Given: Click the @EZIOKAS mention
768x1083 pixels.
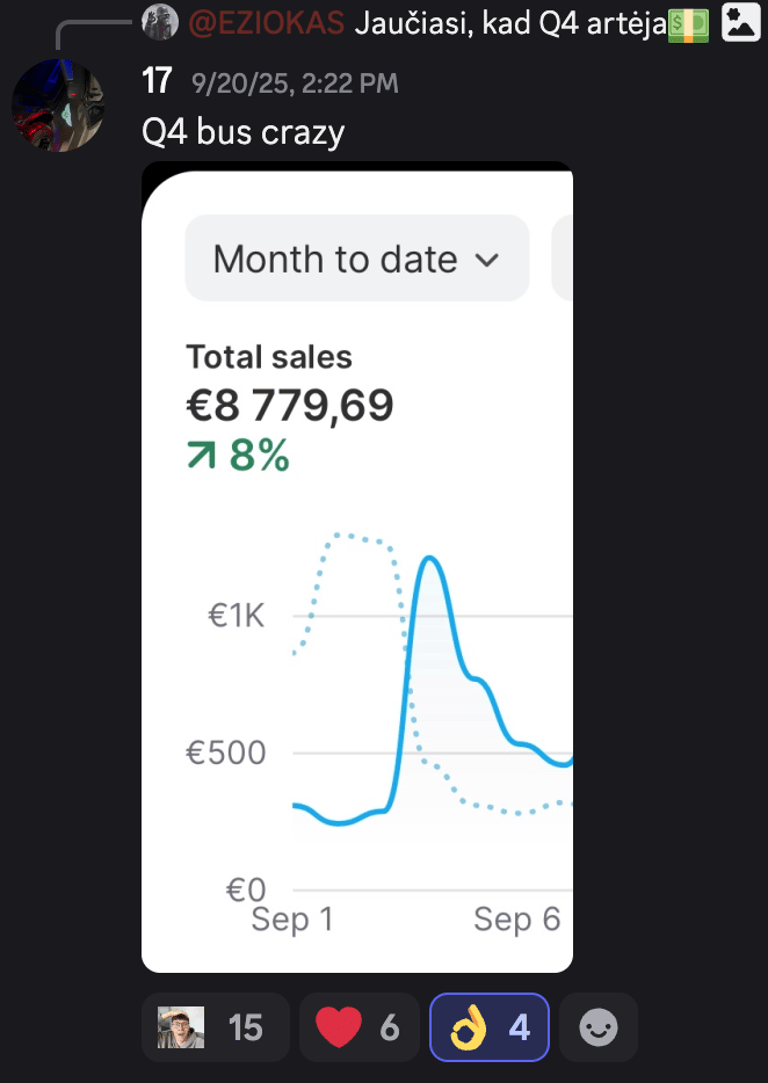Looking at the screenshot, I should point(266,23).
